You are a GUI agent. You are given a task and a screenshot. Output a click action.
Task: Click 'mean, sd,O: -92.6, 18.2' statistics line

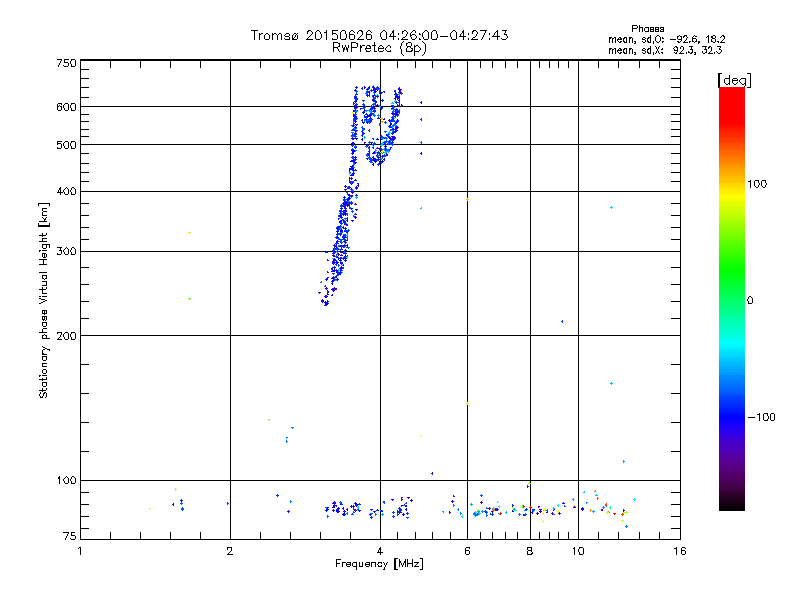point(666,39)
